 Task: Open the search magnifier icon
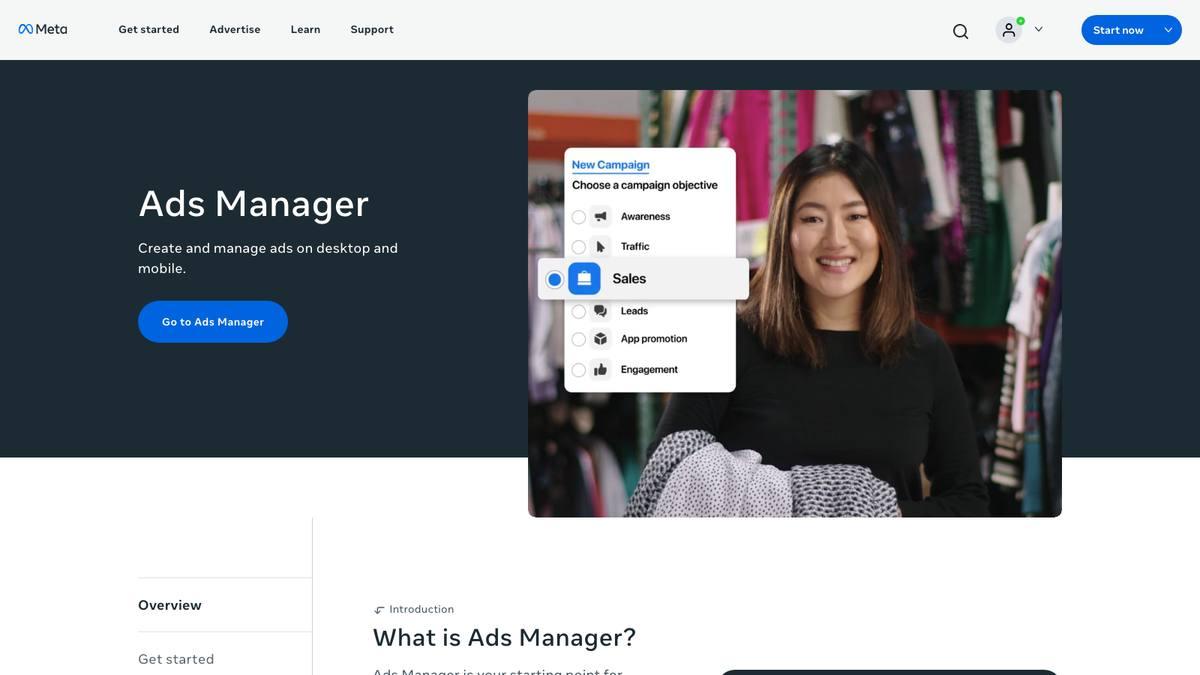tap(961, 31)
